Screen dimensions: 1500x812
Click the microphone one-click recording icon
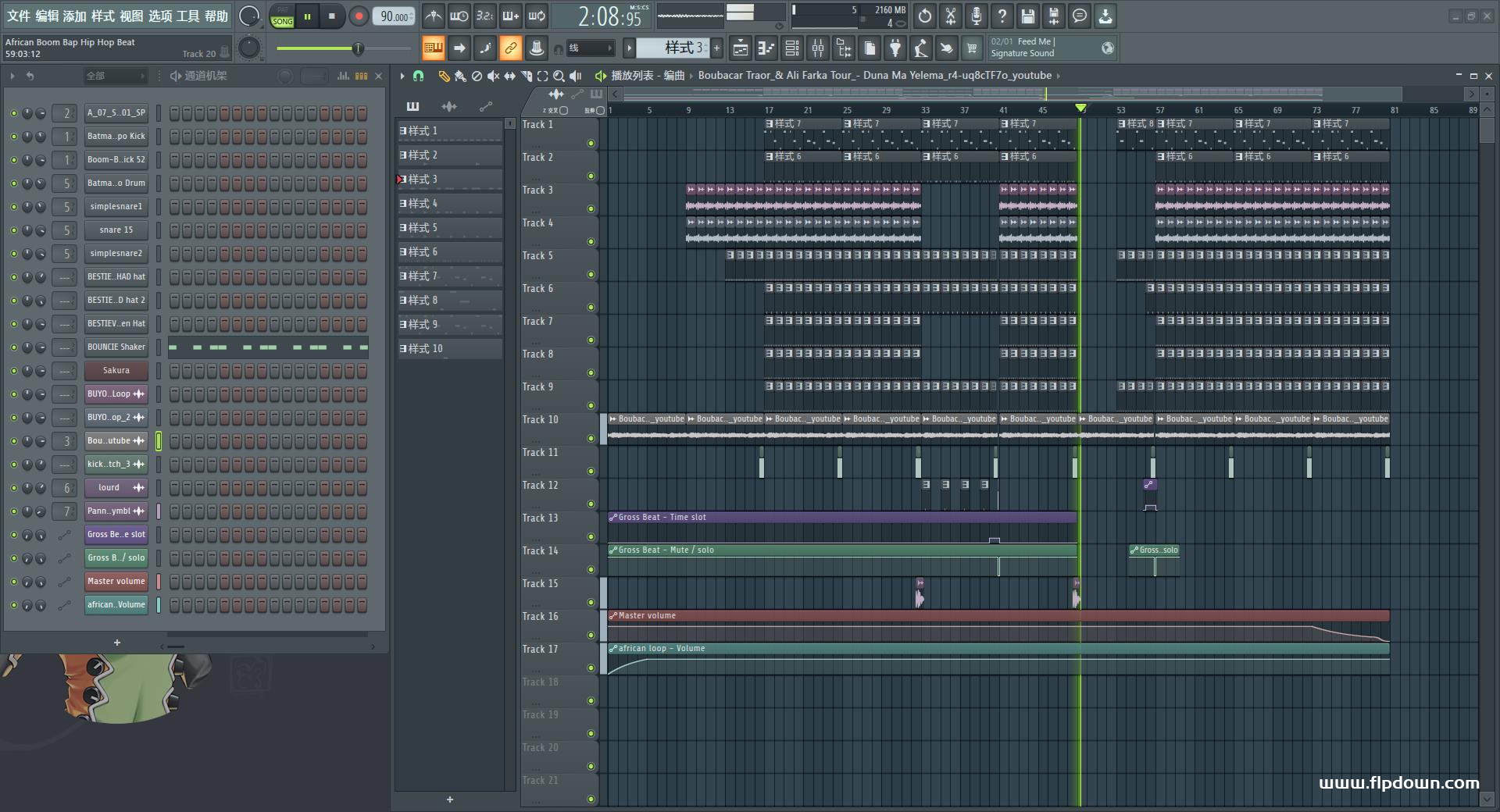(977, 16)
